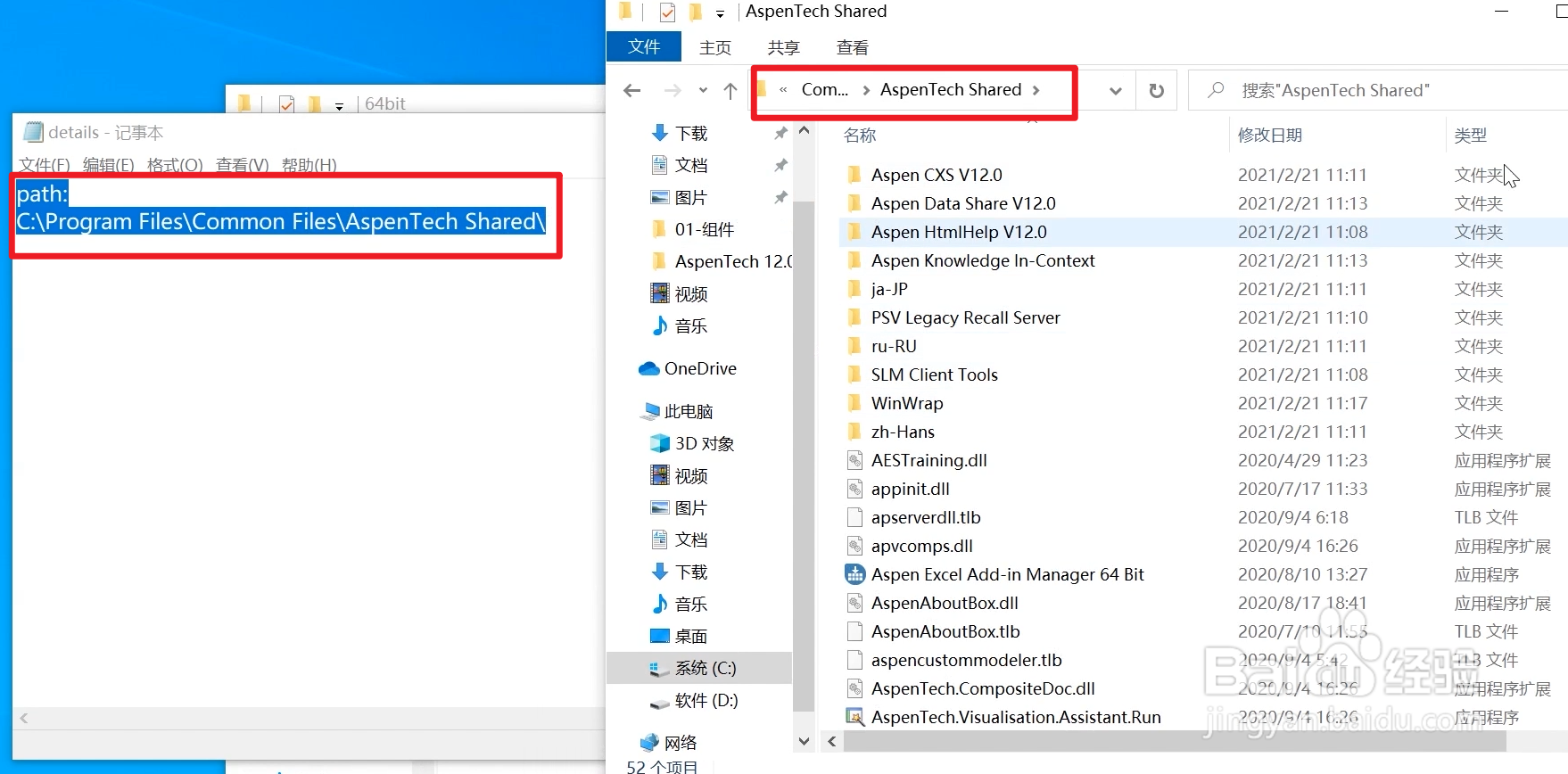Show hidden breadcrumb parents double-chevron
Viewport: 1568px width, 774px height.
coord(783,90)
